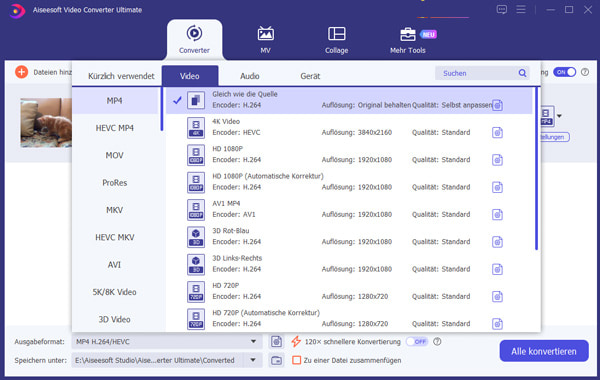Image resolution: width=600 pixels, height=380 pixels.
Task: Open output folder icon beside save path
Action: point(276,360)
